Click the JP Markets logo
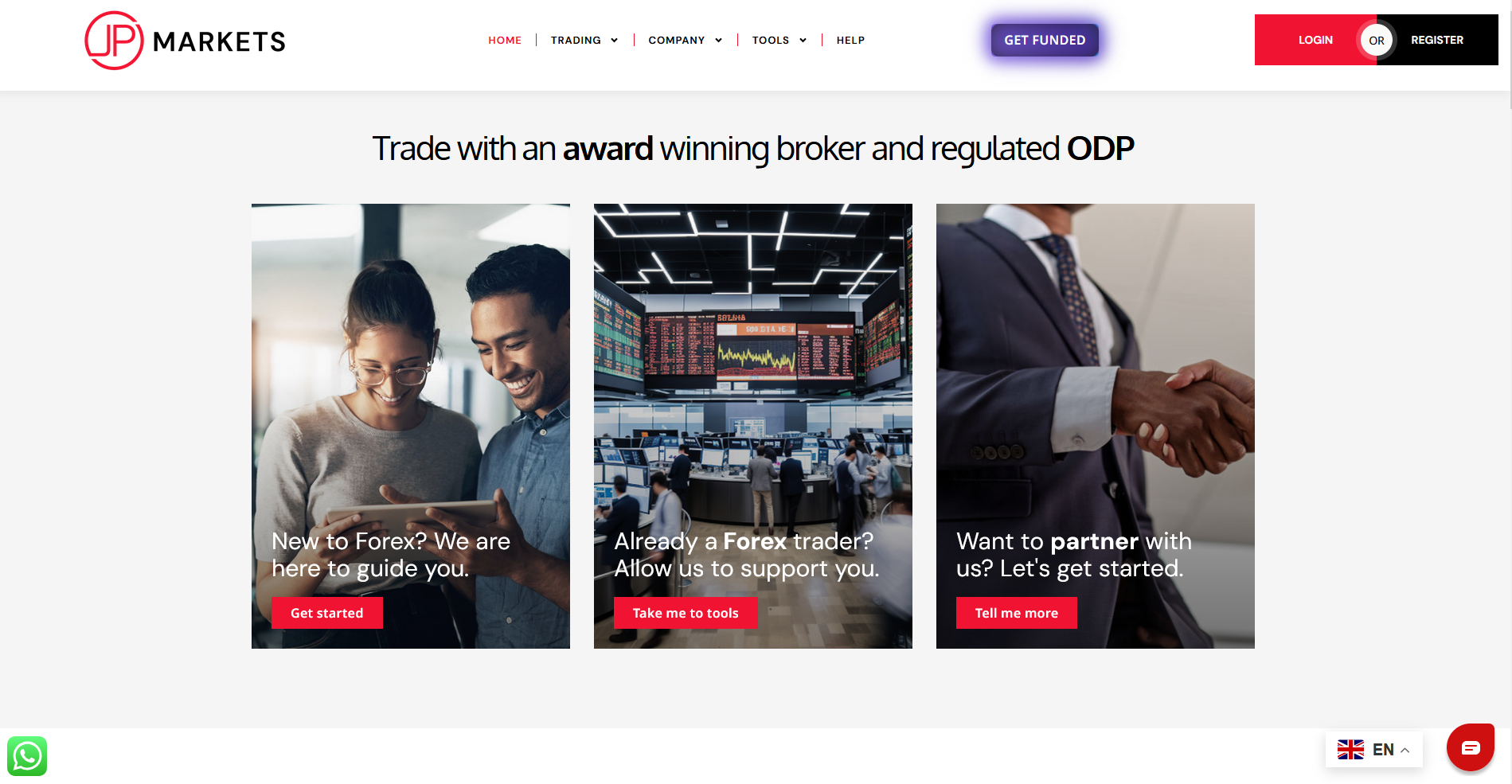 tap(185, 41)
